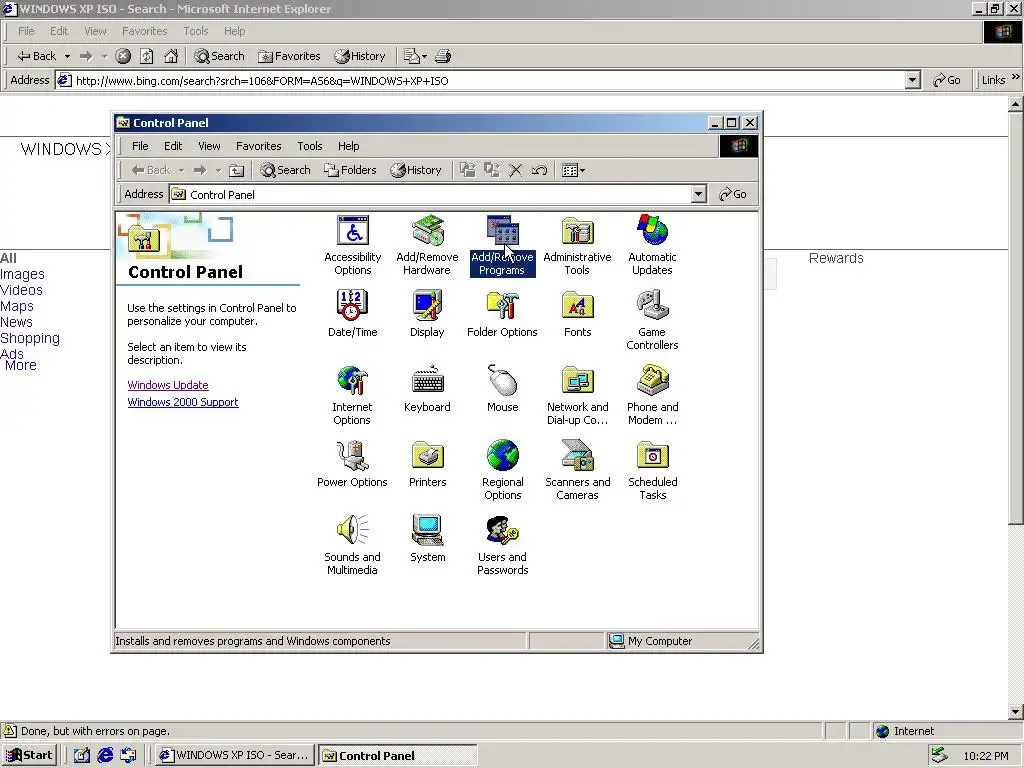Viewport: 1024px width, 768px height.
Task: Open the Mouse icon
Action: coord(502,389)
